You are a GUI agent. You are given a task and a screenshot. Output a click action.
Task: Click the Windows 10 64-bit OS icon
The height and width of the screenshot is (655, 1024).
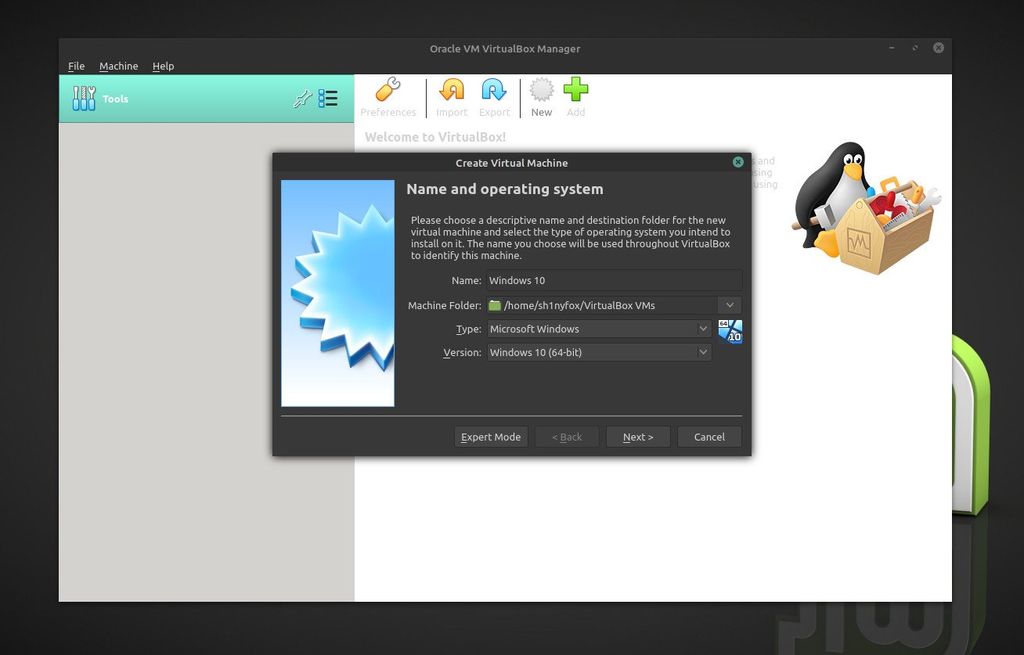(730, 331)
